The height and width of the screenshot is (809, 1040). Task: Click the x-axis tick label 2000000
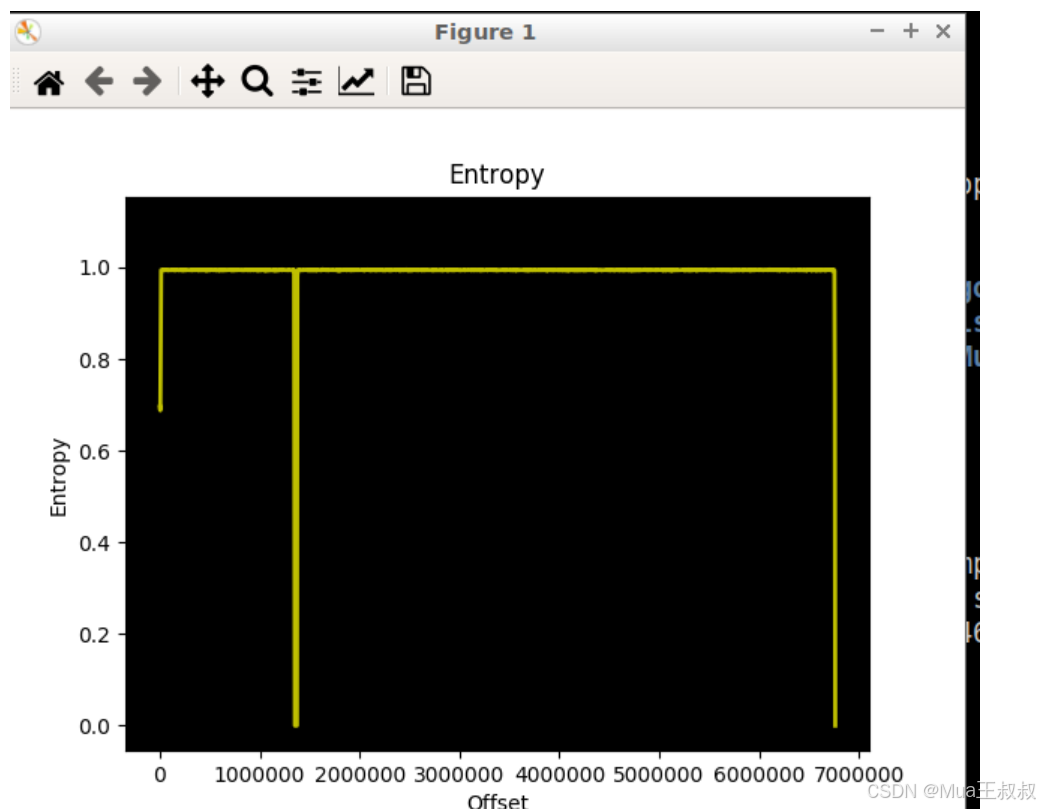pyautogui.click(x=359, y=775)
